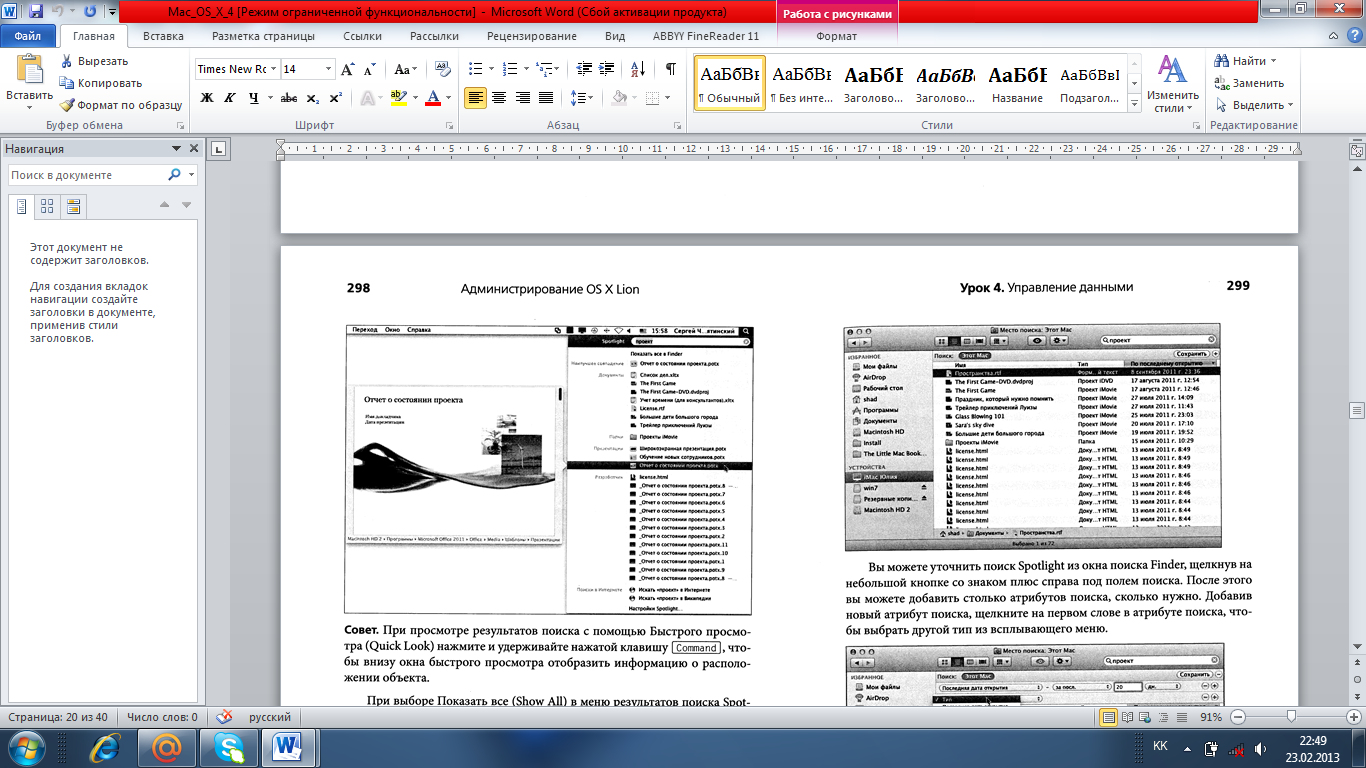Toggle paragraph marks display (¶)
This screenshot has width=1366, height=768.
tap(670, 69)
